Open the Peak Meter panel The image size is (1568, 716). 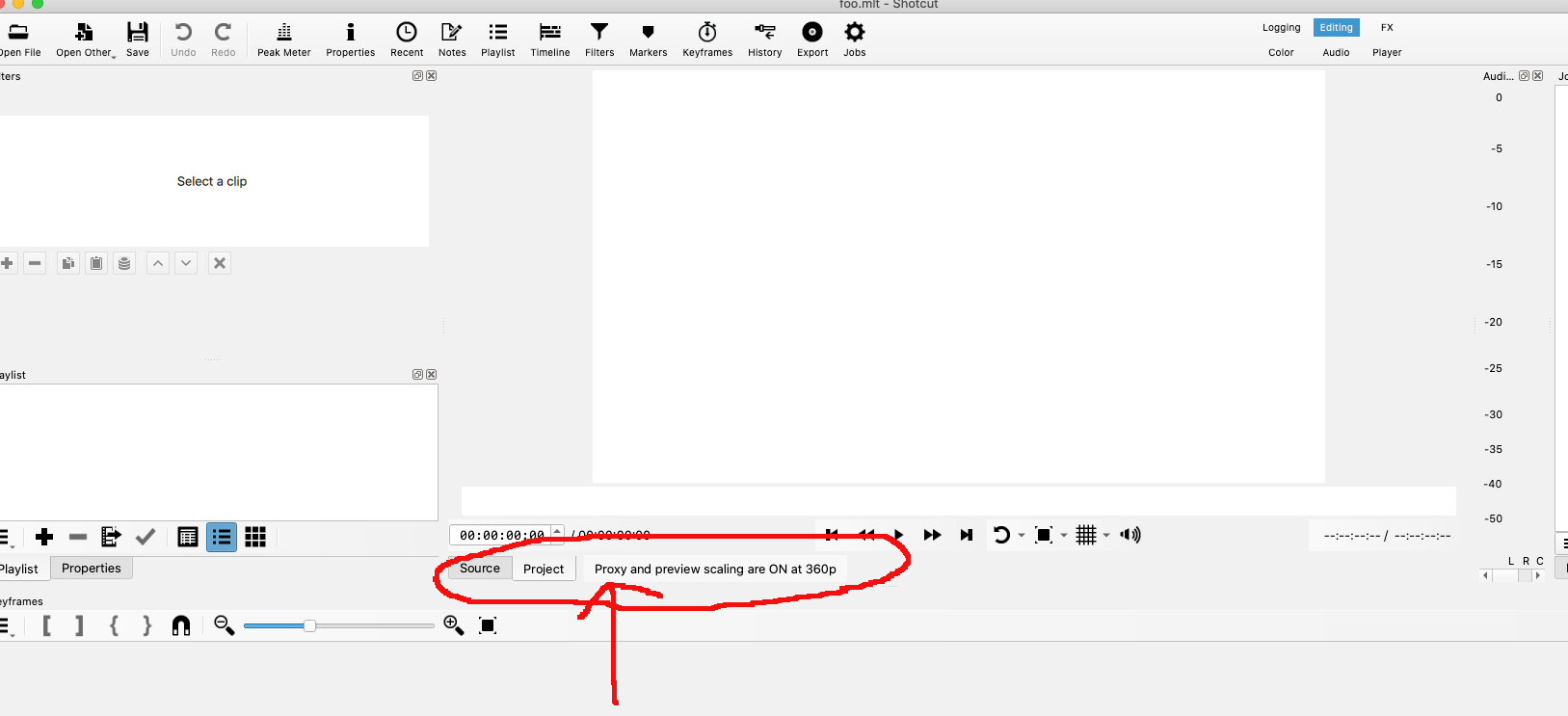283,40
